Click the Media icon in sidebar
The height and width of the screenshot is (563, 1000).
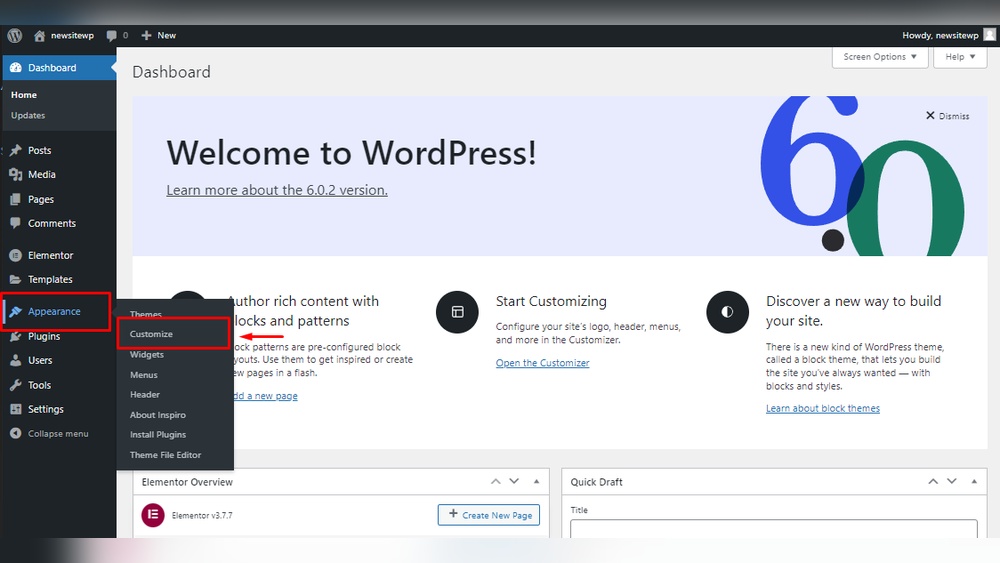tap(15, 175)
